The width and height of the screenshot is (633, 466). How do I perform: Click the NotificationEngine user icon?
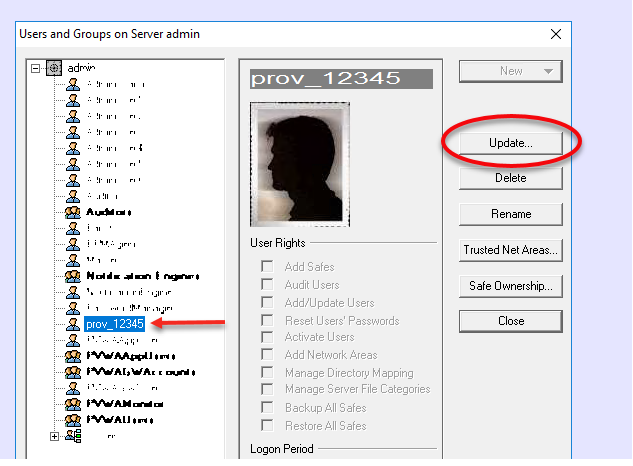coord(73,292)
